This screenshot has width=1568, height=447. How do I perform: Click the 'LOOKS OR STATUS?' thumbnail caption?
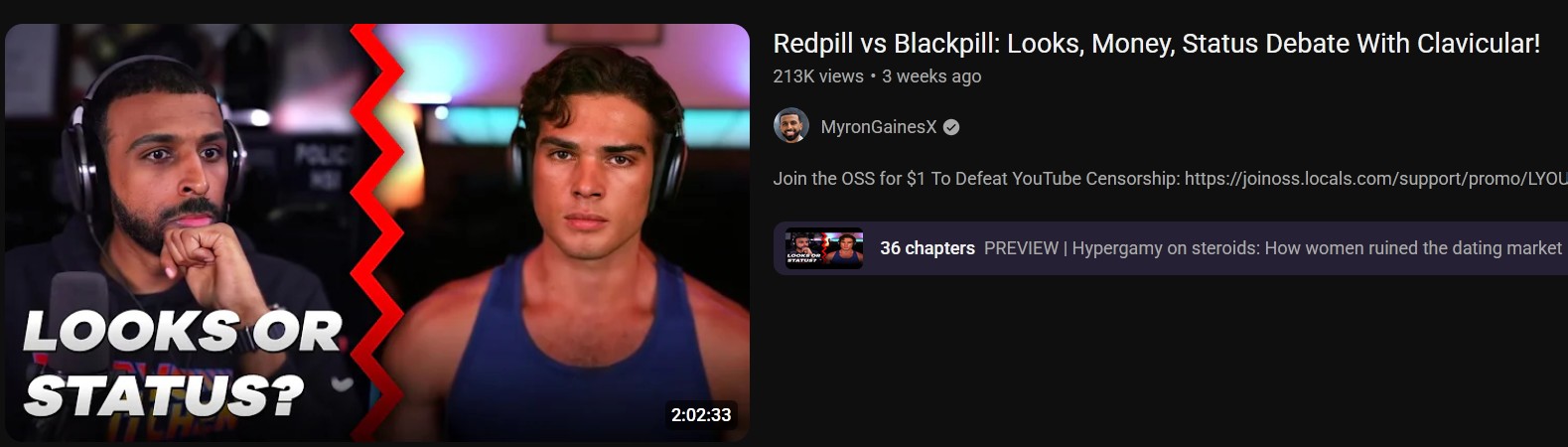(182, 364)
